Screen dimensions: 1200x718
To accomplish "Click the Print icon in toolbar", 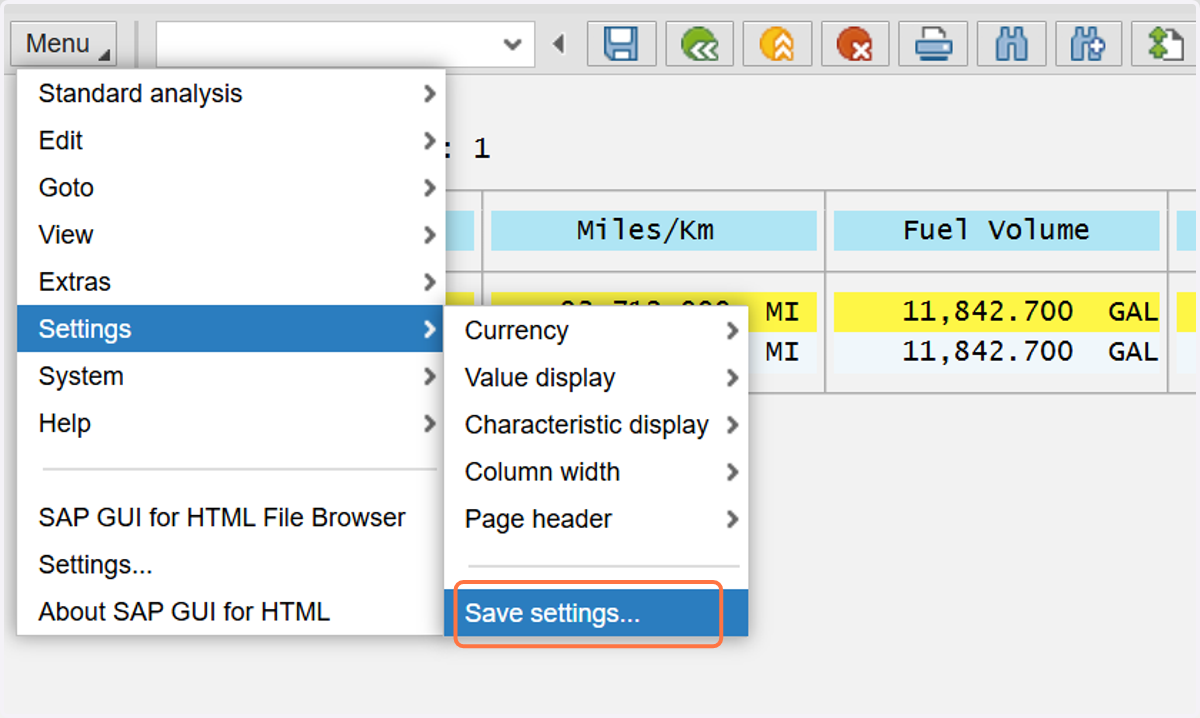I will (933, 44).
